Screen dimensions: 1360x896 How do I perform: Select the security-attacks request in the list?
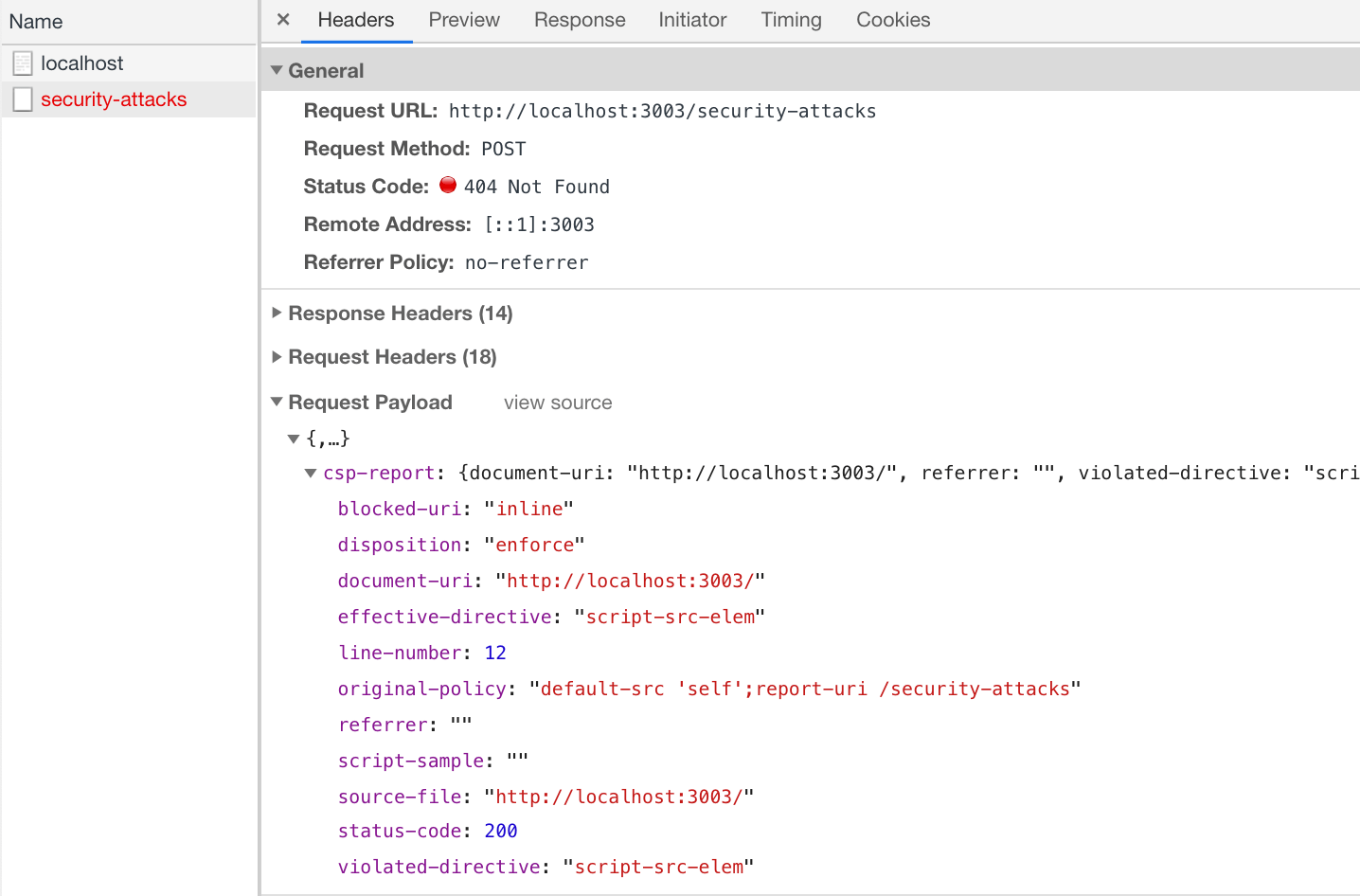[114, 99]
